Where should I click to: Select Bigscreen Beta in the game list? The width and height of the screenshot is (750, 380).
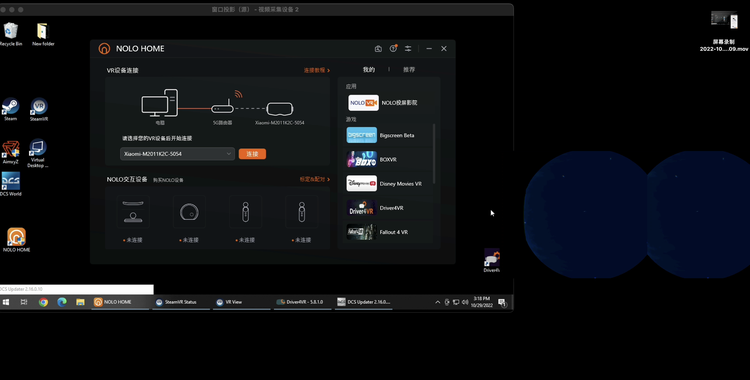point(388,135)
